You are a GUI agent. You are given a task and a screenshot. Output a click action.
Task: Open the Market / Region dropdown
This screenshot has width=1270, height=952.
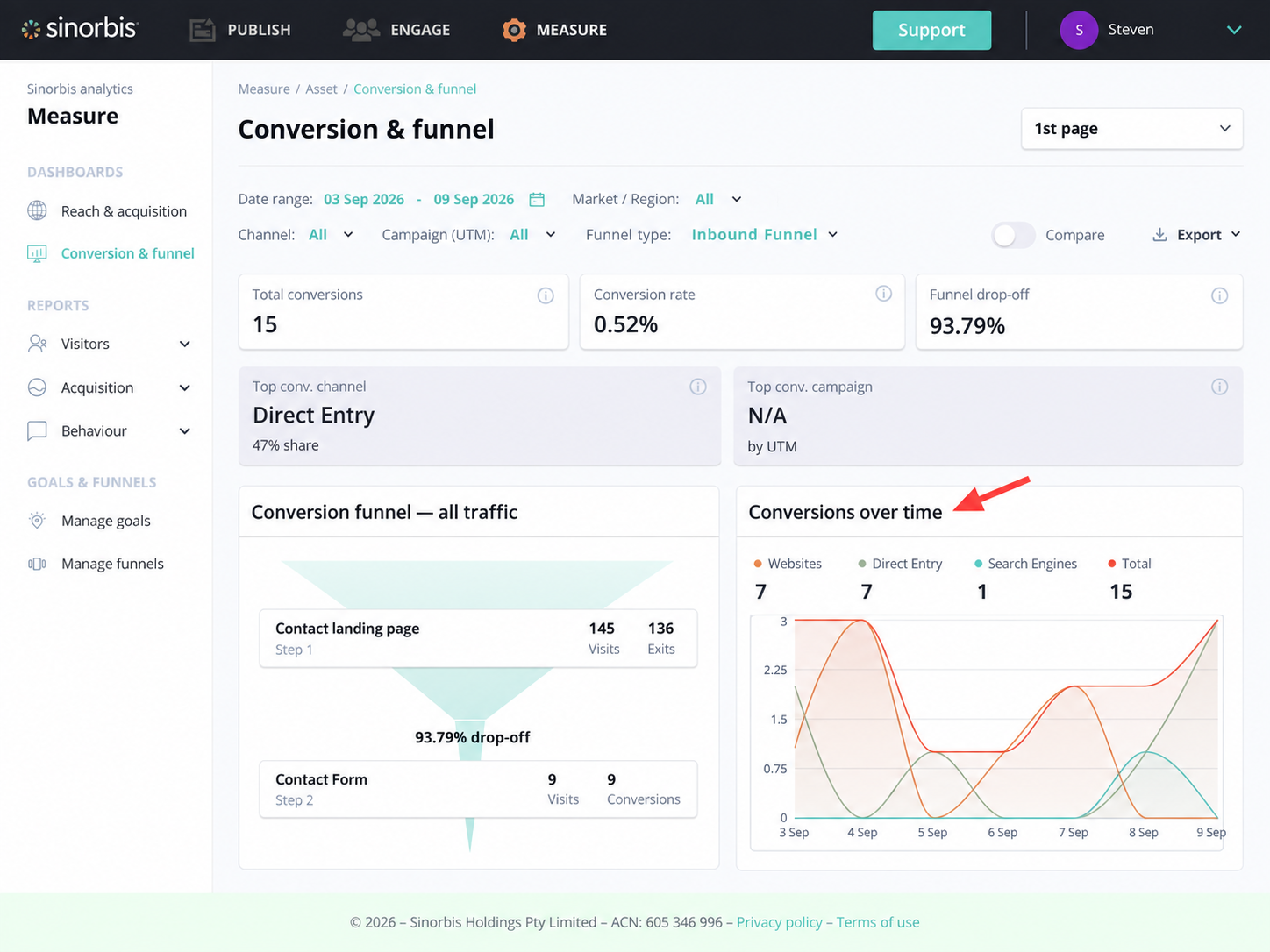(x=719, y=199)
